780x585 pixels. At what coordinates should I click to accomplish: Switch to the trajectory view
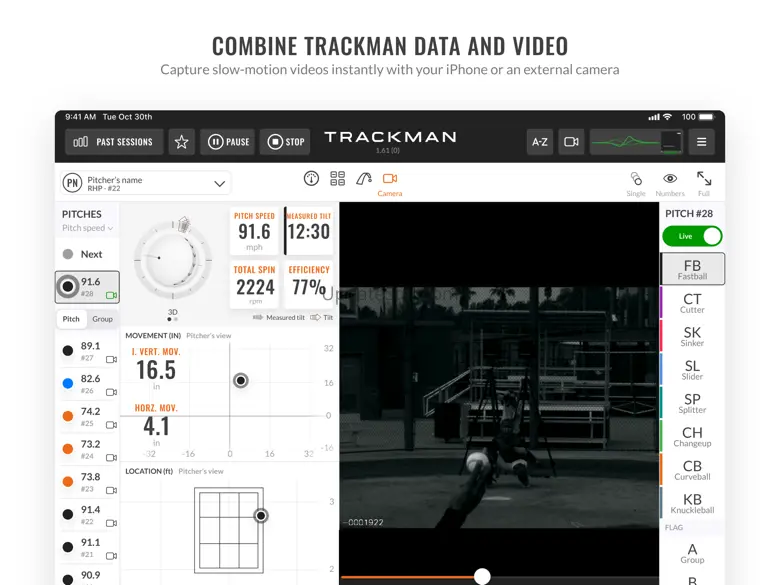coord(364,178)
